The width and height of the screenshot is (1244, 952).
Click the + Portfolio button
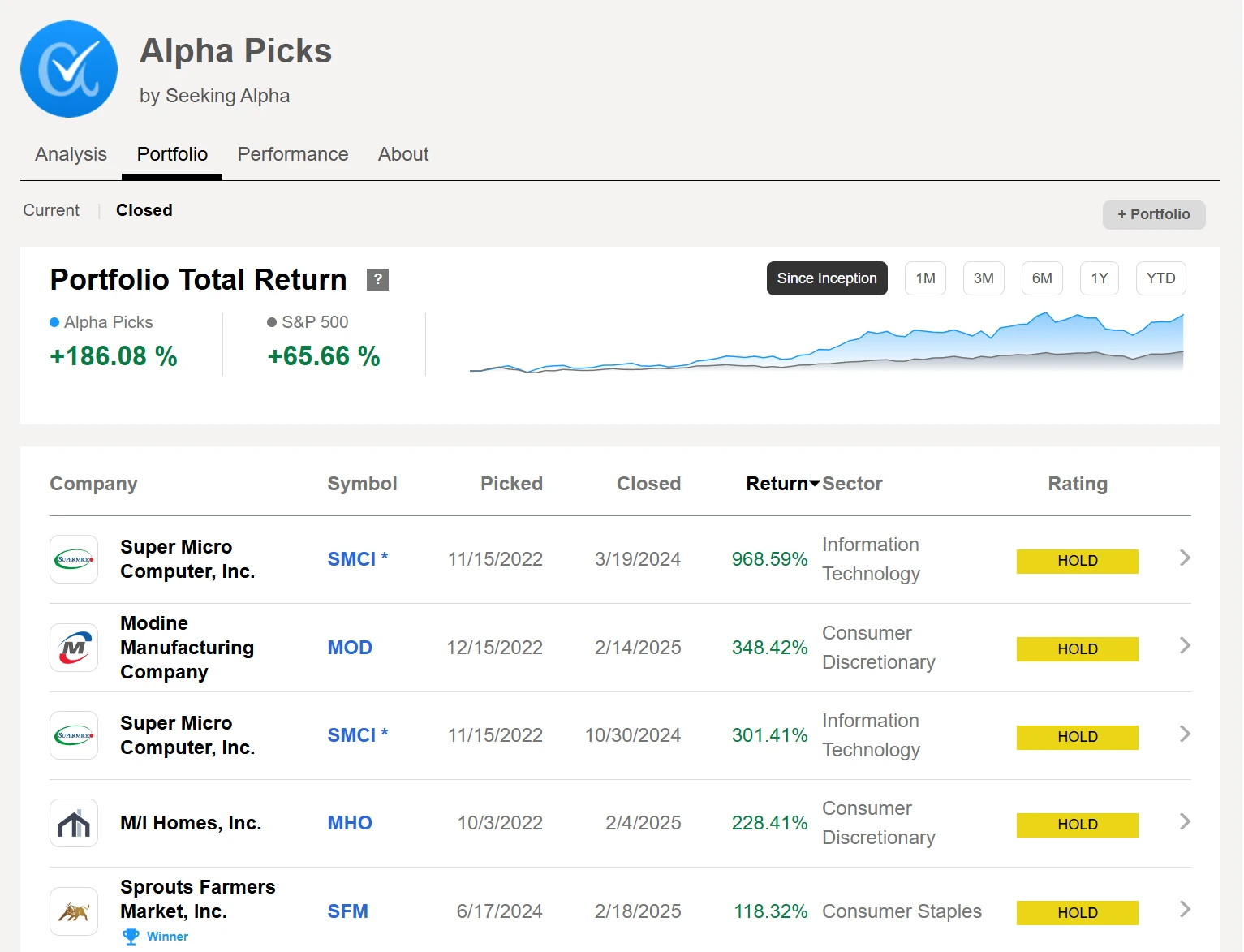tap(1153, 214)
